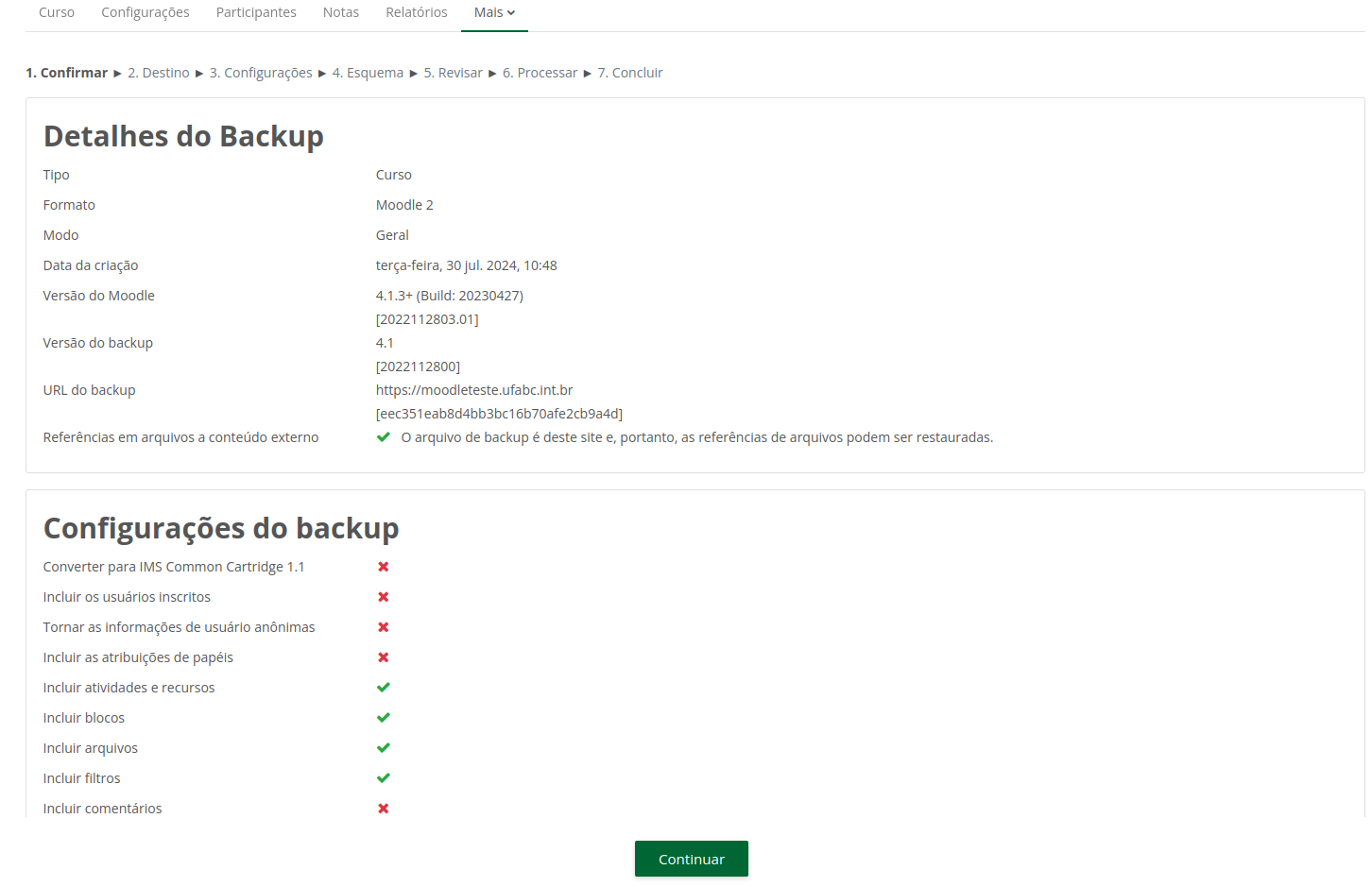Click the Notas navigation item
Viewport: 1372px width, 887px height.
coord(340,12)
